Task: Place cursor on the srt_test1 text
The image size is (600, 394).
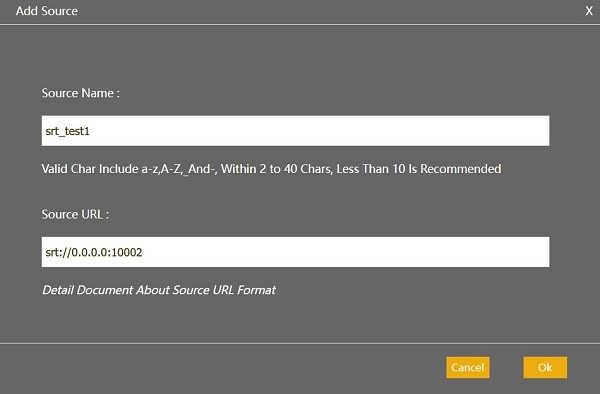Action: [67, 131]
